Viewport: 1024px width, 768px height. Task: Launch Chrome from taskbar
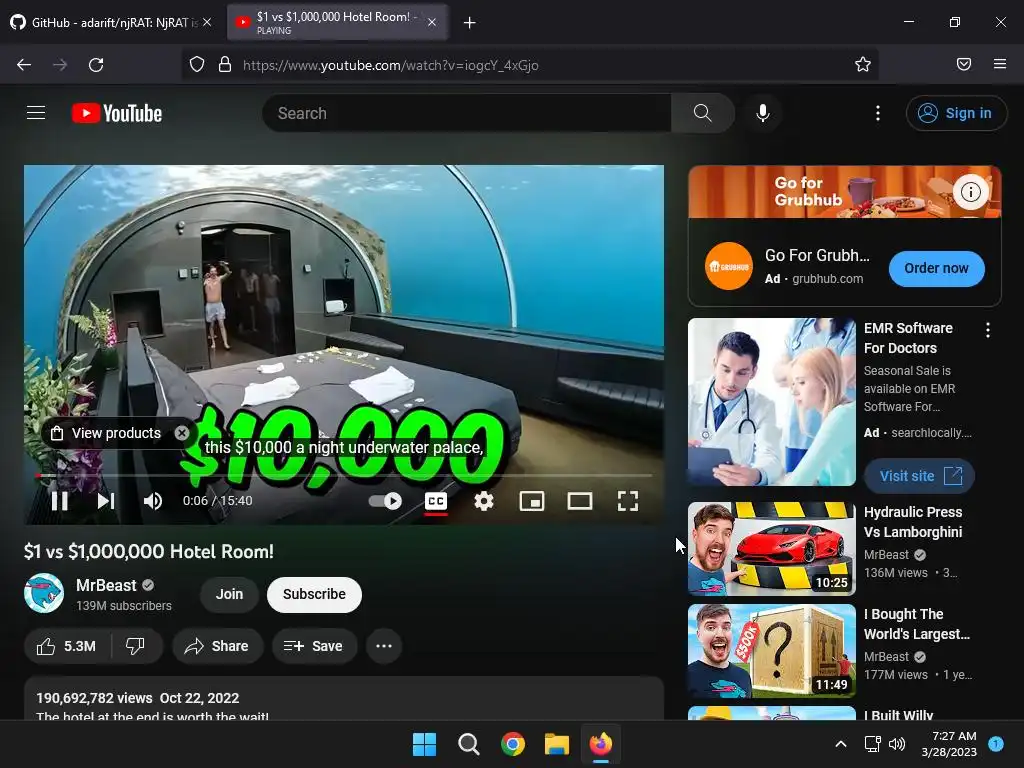(x=513, y=744)
